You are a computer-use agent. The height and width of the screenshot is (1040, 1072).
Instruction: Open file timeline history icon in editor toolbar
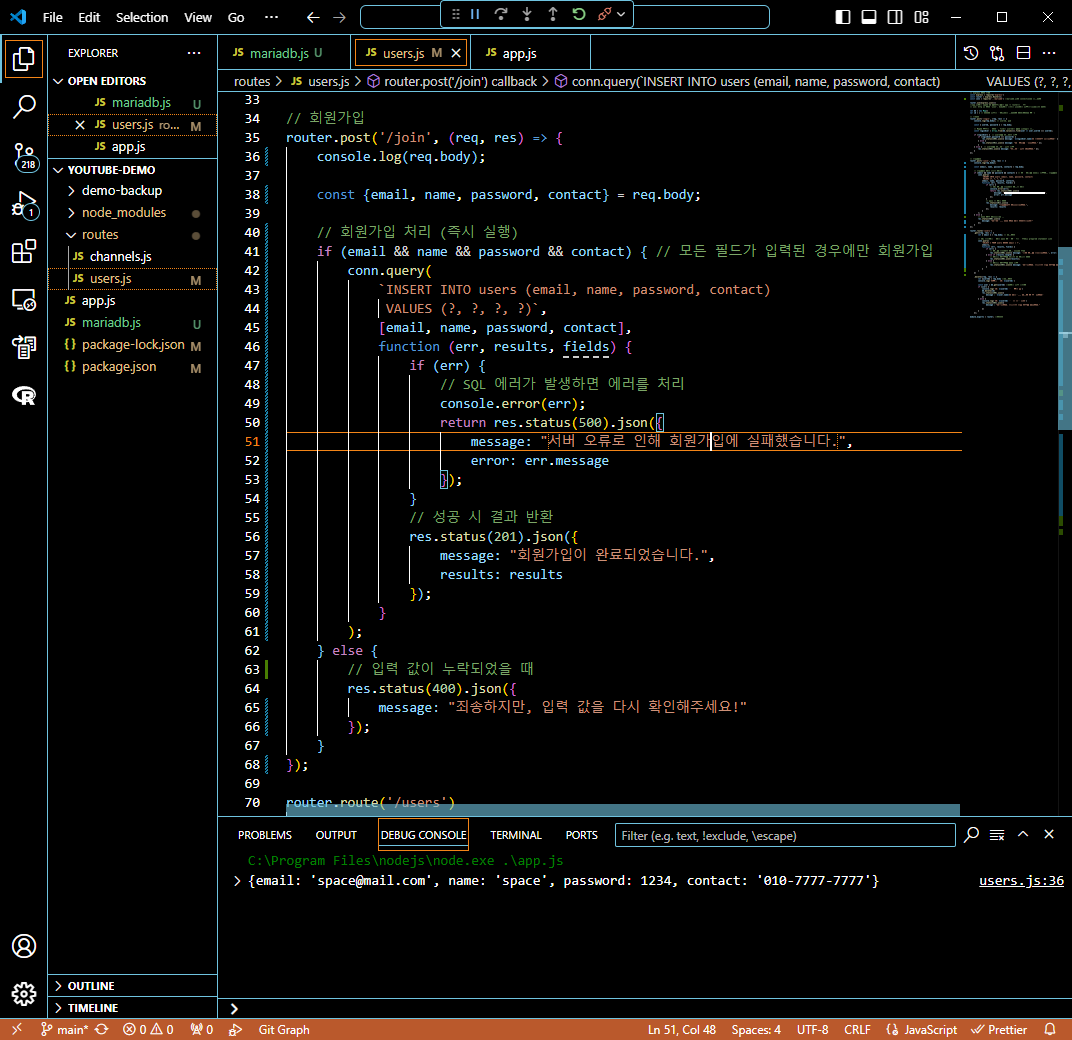(x=971, y=53)
